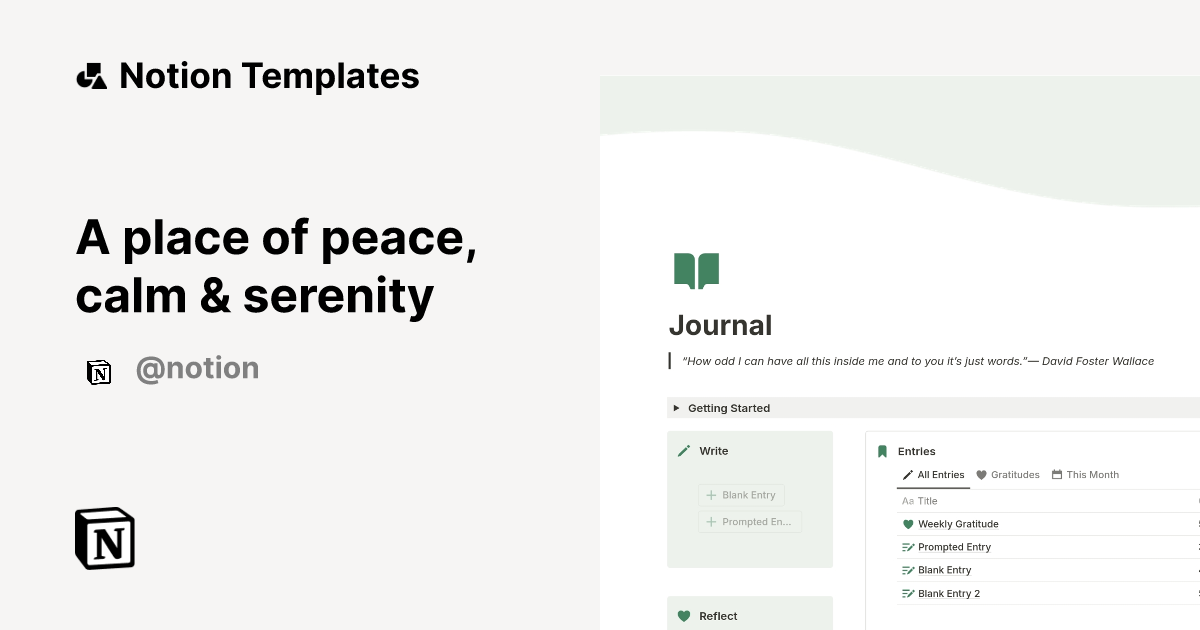The width and height of the screenshot is (1200, 630).
Task: Click the green bookmark icon beside Entries
Action: 882,451
